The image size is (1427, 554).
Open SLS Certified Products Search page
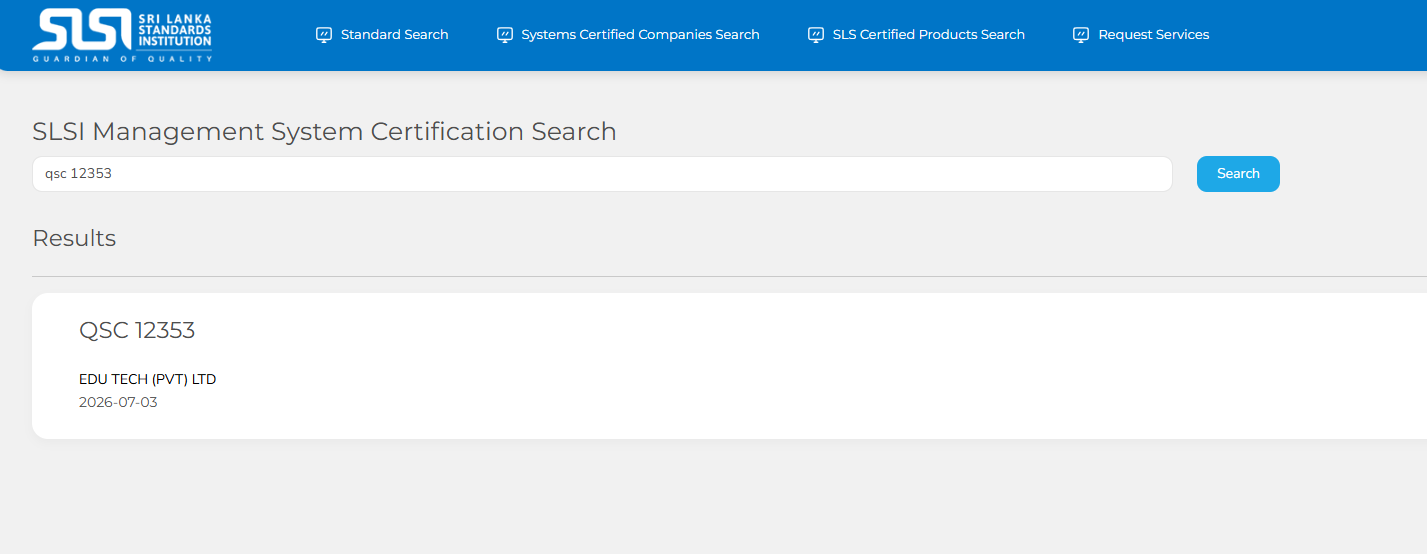click(x=928, y=35)
